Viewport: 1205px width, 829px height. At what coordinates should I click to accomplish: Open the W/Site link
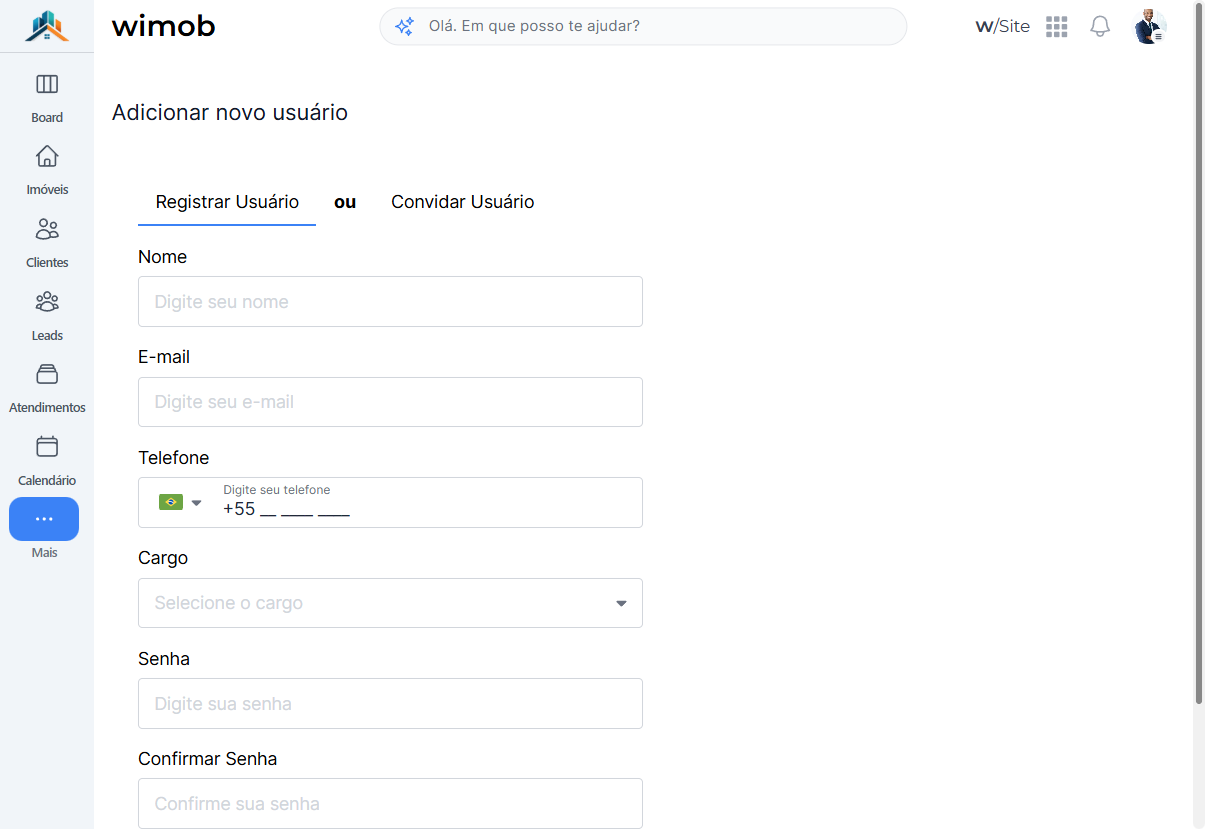pyautogui.click(x=1002, y=27)
